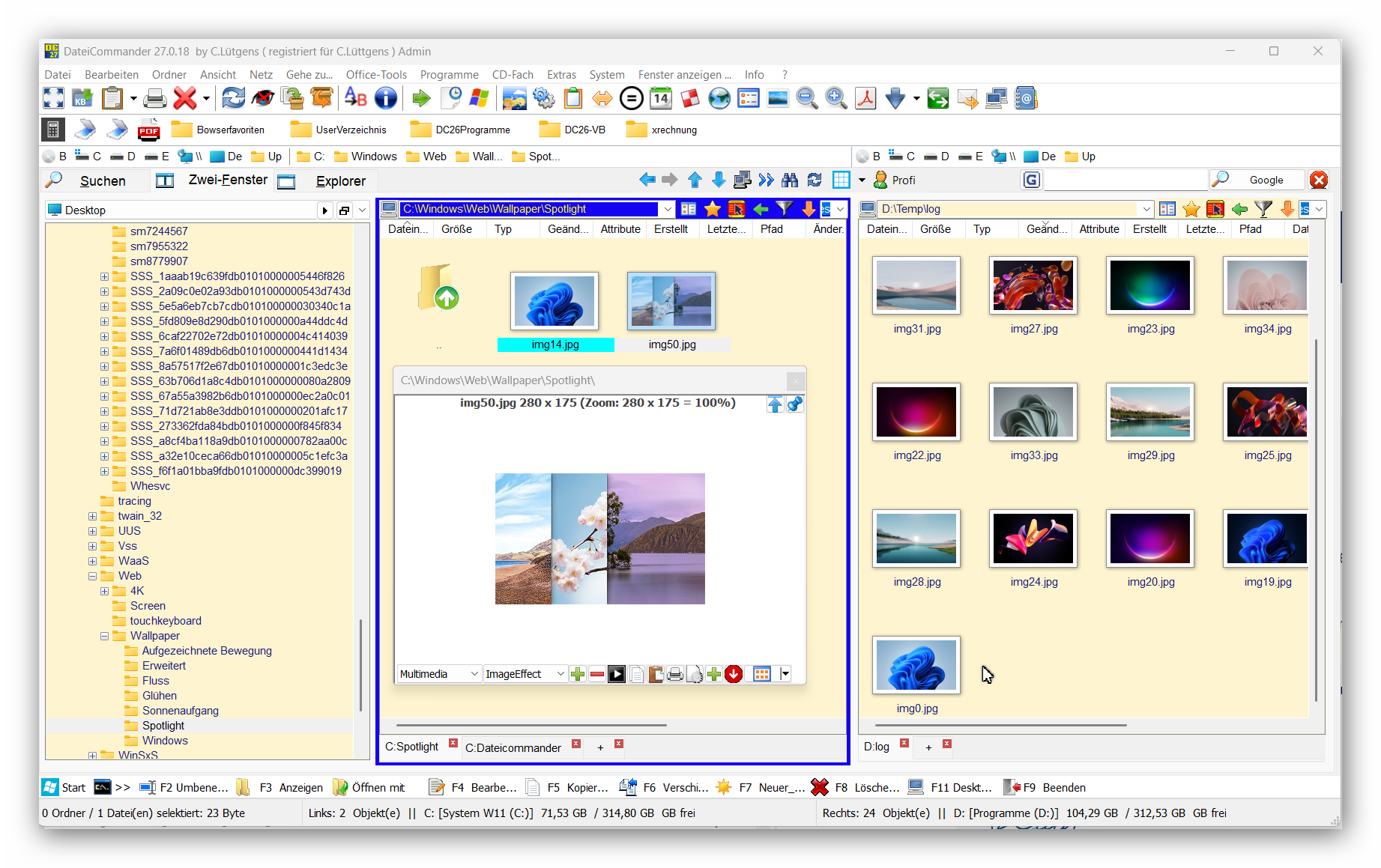Switch to Zwei-Fenster view mode
This screenshot has width=1381, height=868.
pyautogui.click(x=228, y=180)
